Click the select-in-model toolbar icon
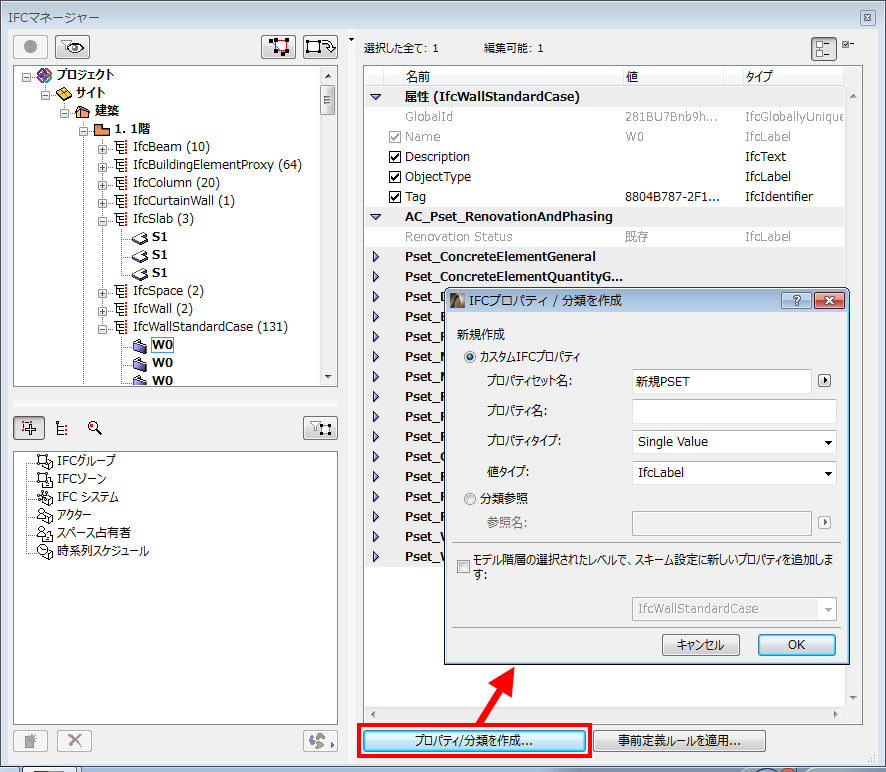The image size is (886, 772). [x=279, y=47]
